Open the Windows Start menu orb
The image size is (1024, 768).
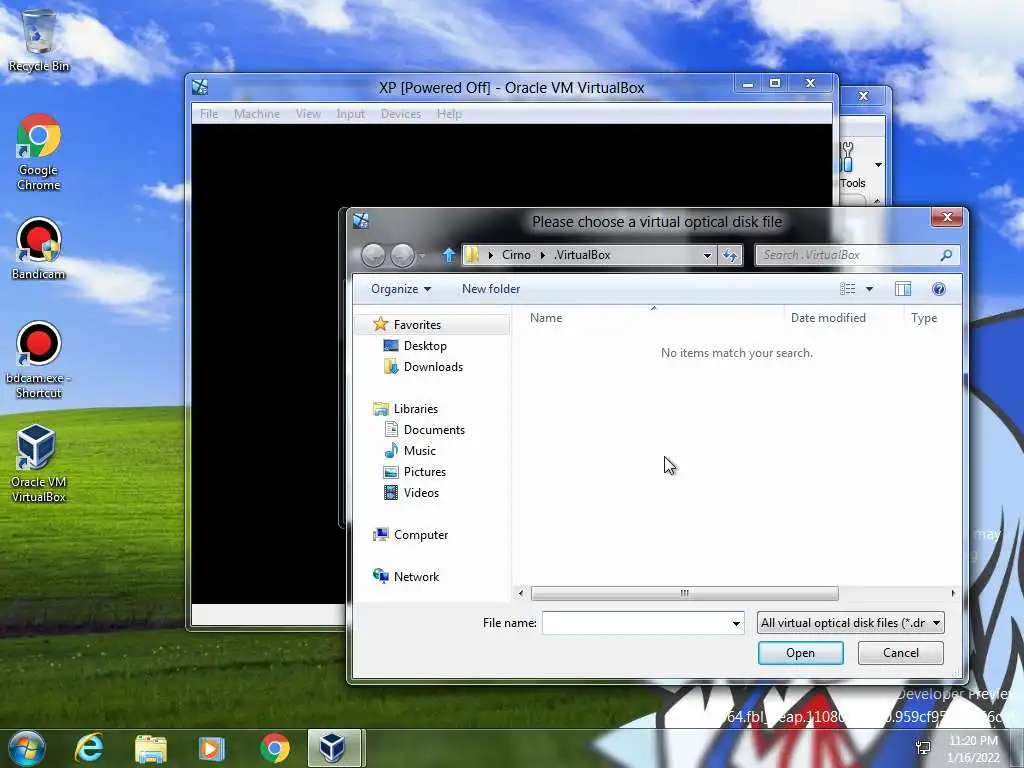[x=26, y=748]
